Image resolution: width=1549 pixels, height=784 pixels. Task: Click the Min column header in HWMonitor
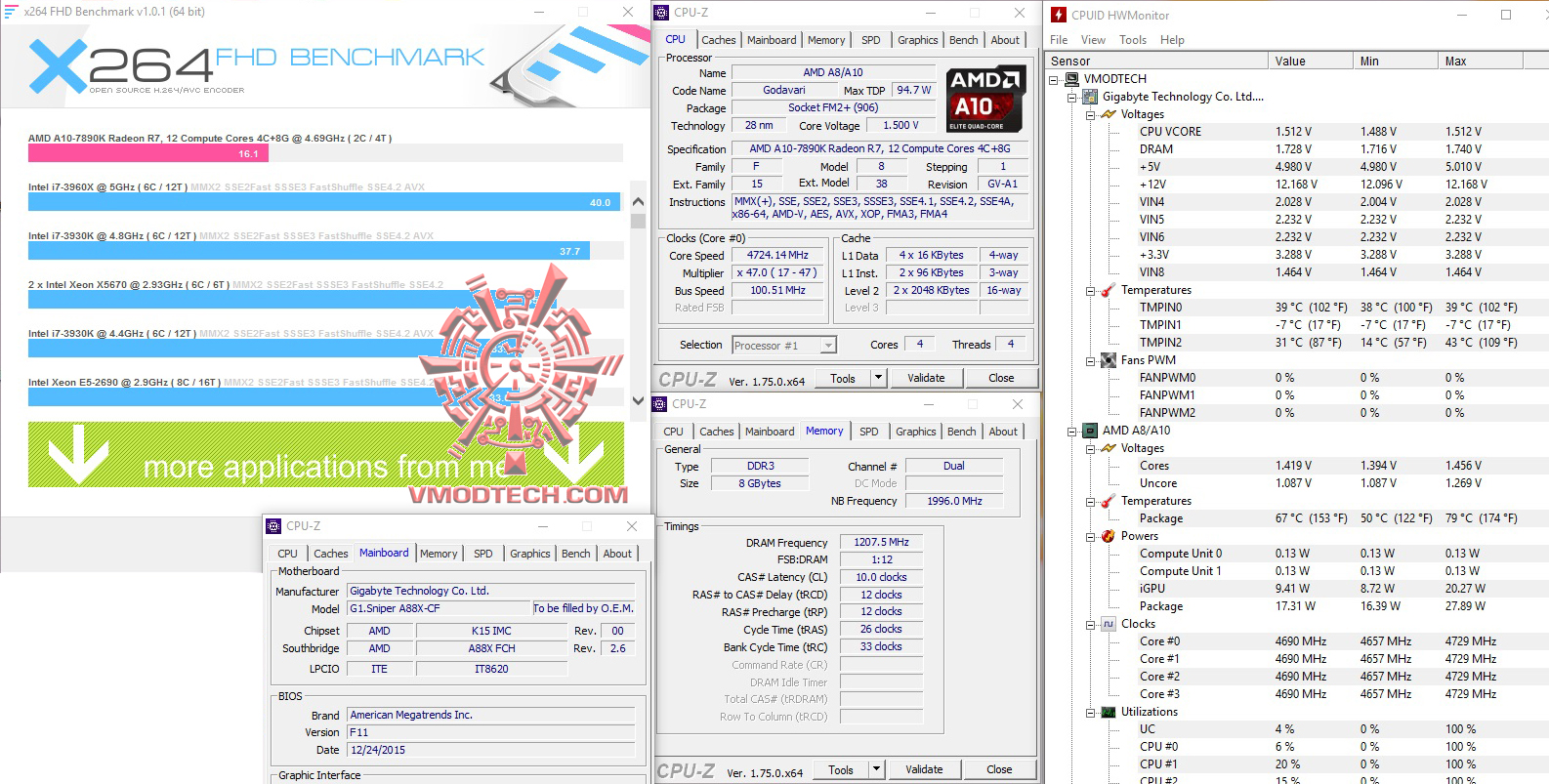[1396, 61]
